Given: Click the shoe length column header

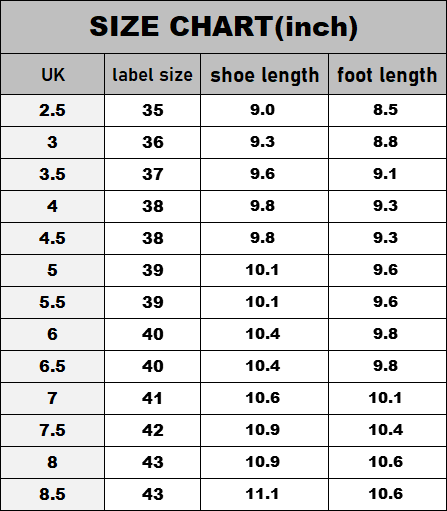Looking at the screenshot, I should [265, 74].
